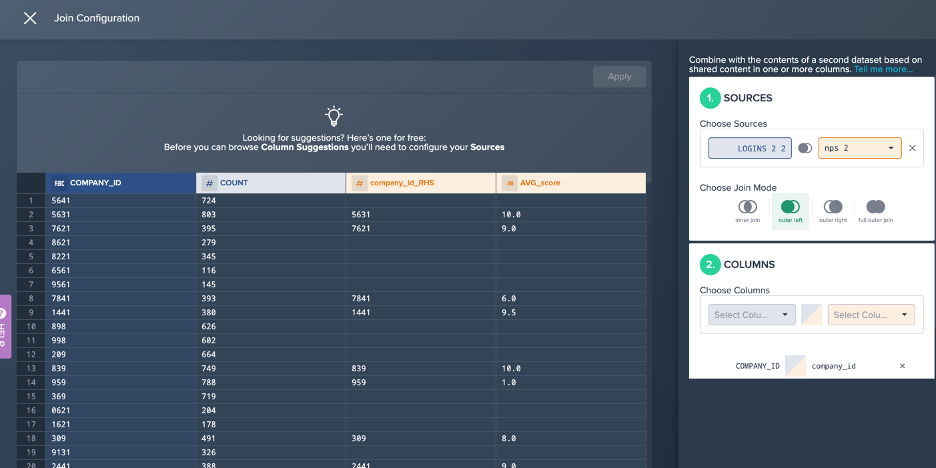The height and width of the screenshot is (468, 936).
Task: Select the LOGINS 2 2 source
Action: (750, 148)
